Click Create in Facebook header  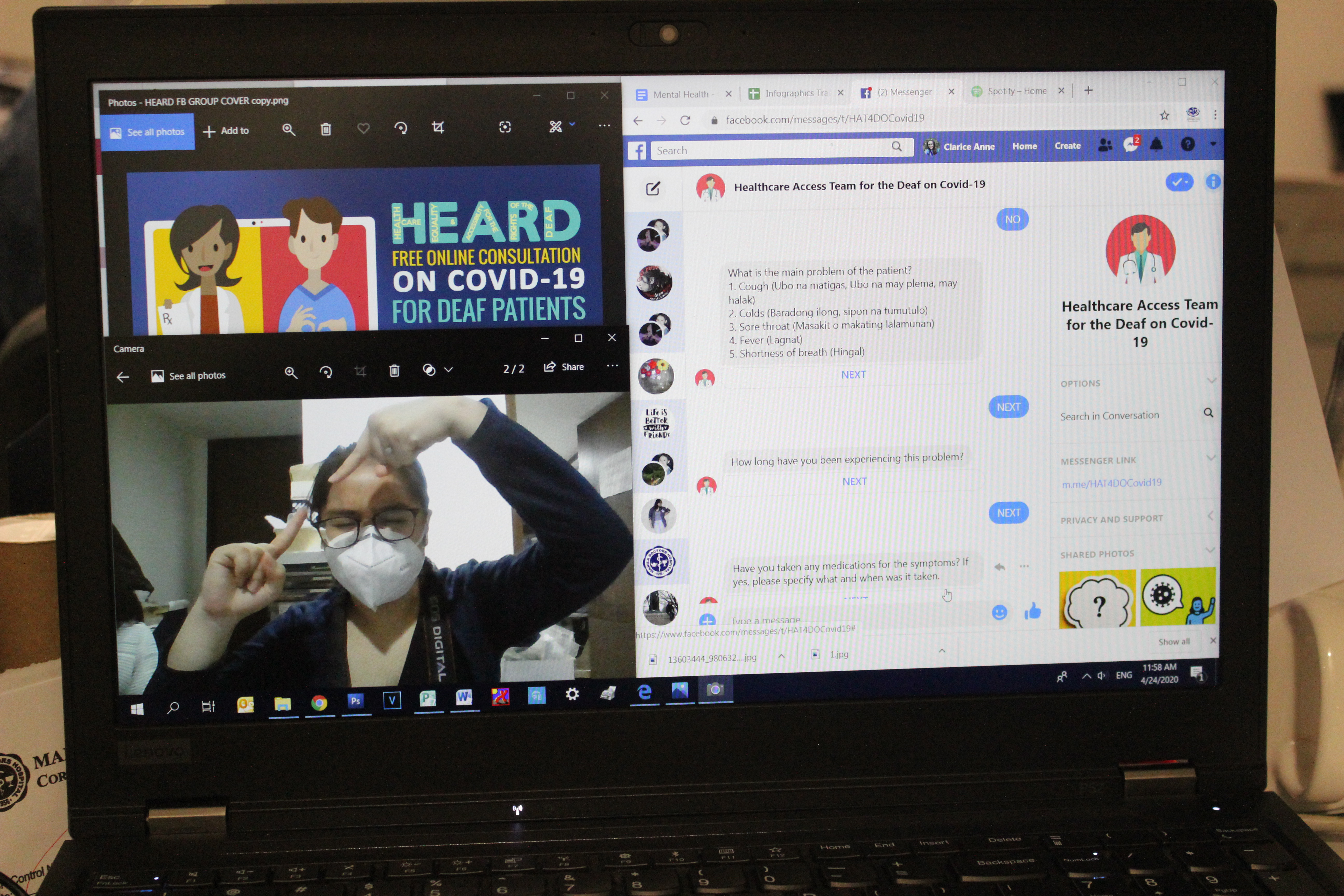(1067, 146)
